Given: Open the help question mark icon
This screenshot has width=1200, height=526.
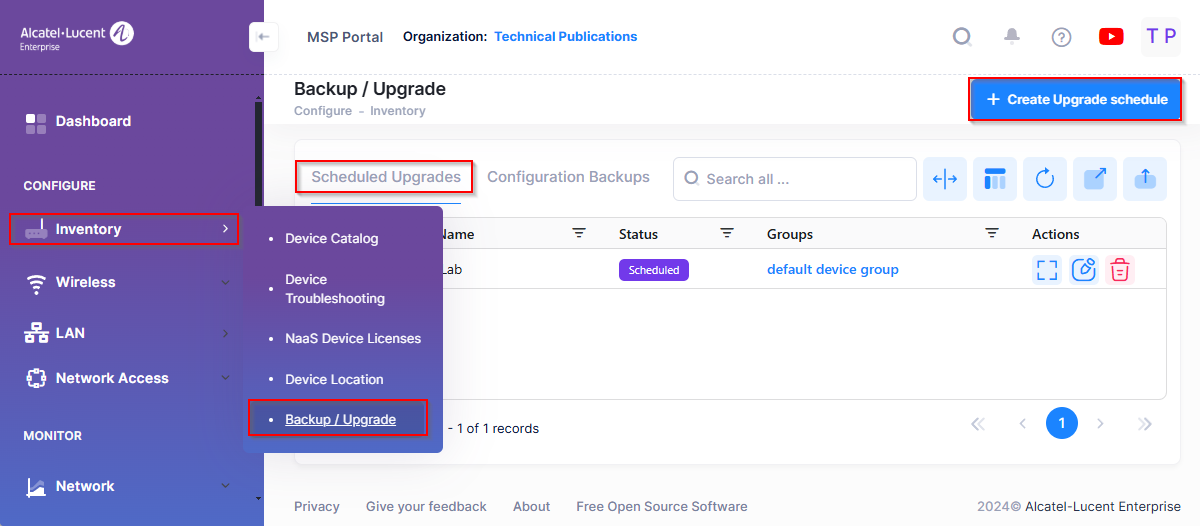Looking at the screenshot, I should click(x=1061, y=37).
